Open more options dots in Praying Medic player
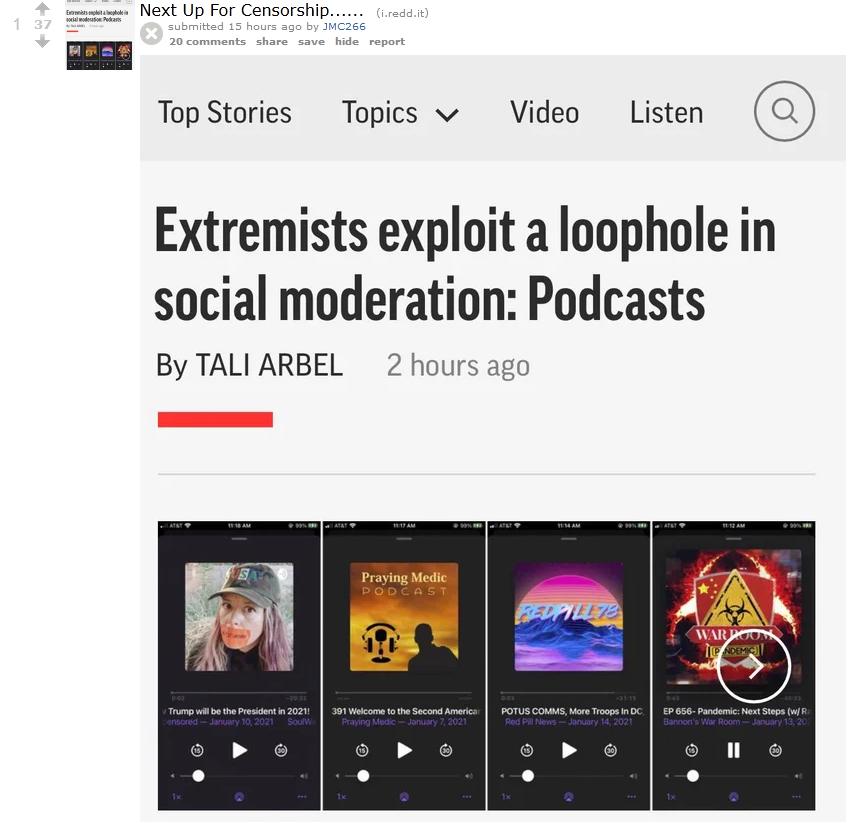Image resolution: width=865 pixels, height=829 pixels. click(x=467, y=796)
